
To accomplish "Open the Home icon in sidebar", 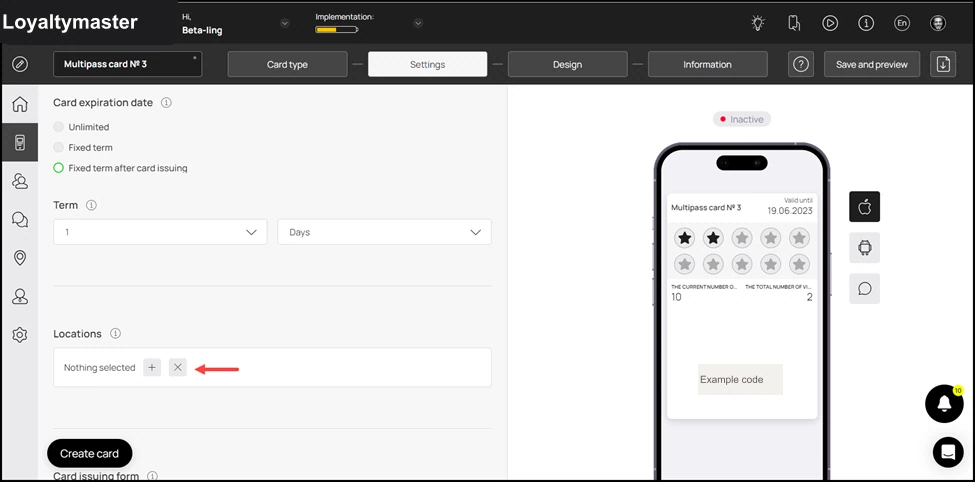I will [x=20, y=104].
